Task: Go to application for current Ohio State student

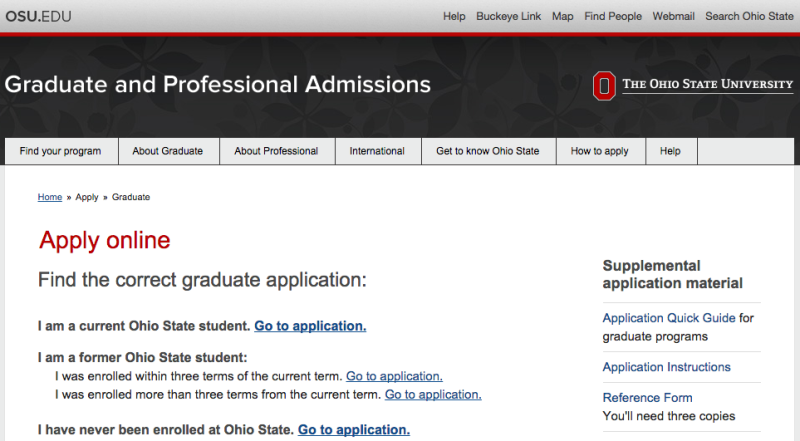Action: [310, 326]
